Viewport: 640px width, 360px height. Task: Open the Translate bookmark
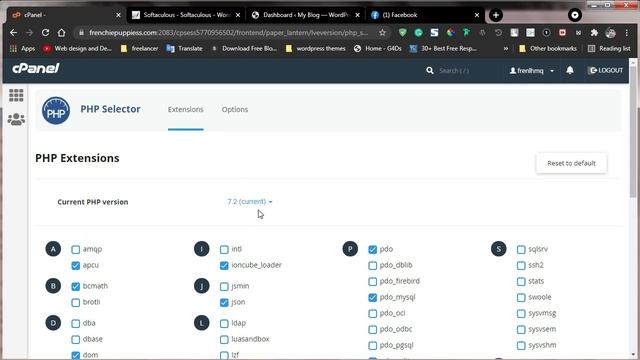184,48
